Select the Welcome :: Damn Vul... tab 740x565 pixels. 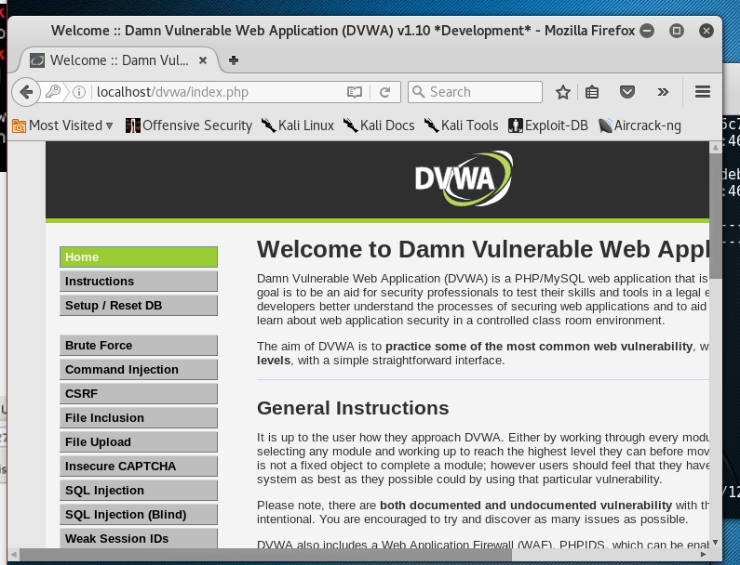click(x=119, y=60)
